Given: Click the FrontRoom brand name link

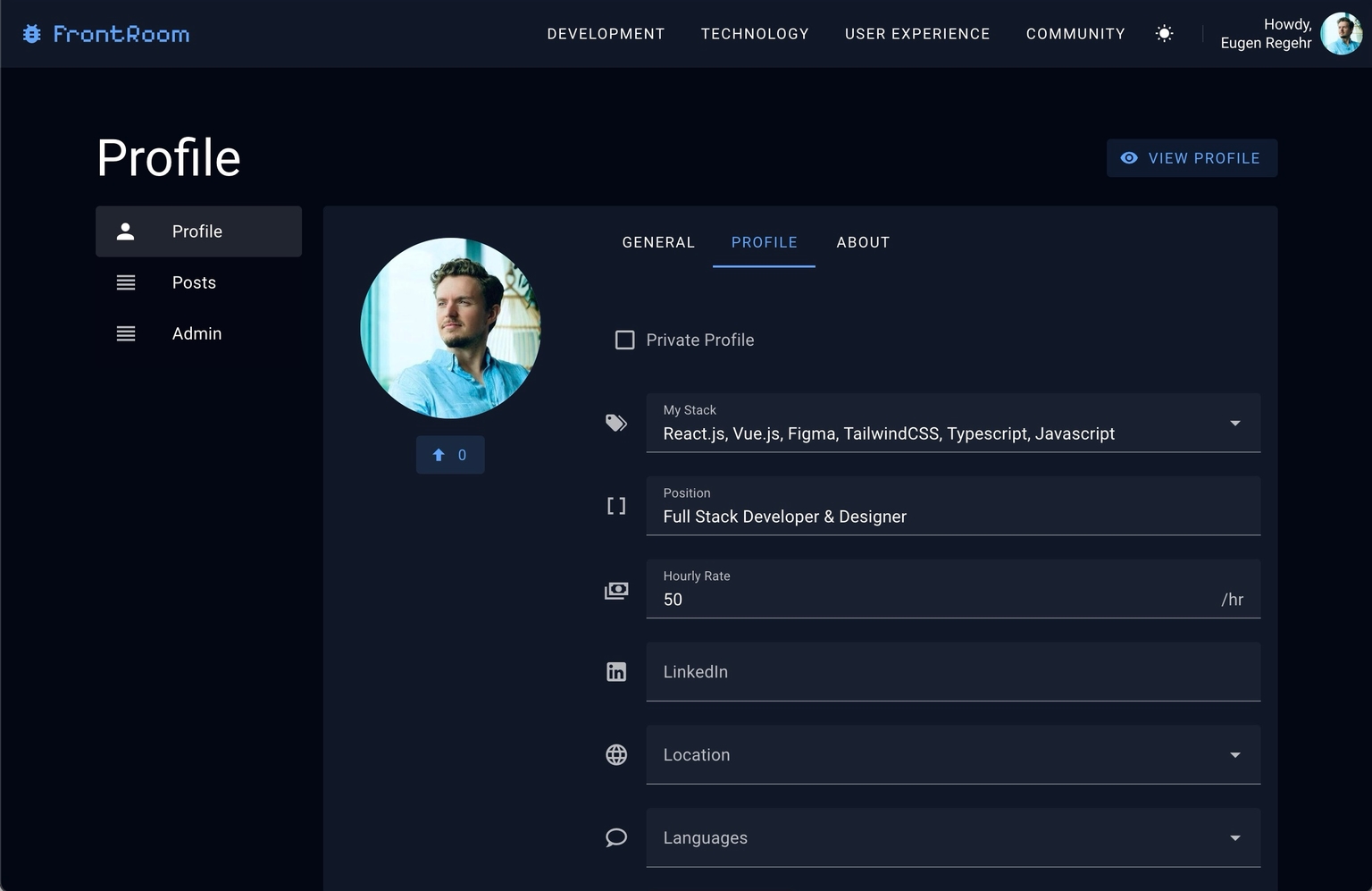Looking at the screenshot, I should [121, 34].
